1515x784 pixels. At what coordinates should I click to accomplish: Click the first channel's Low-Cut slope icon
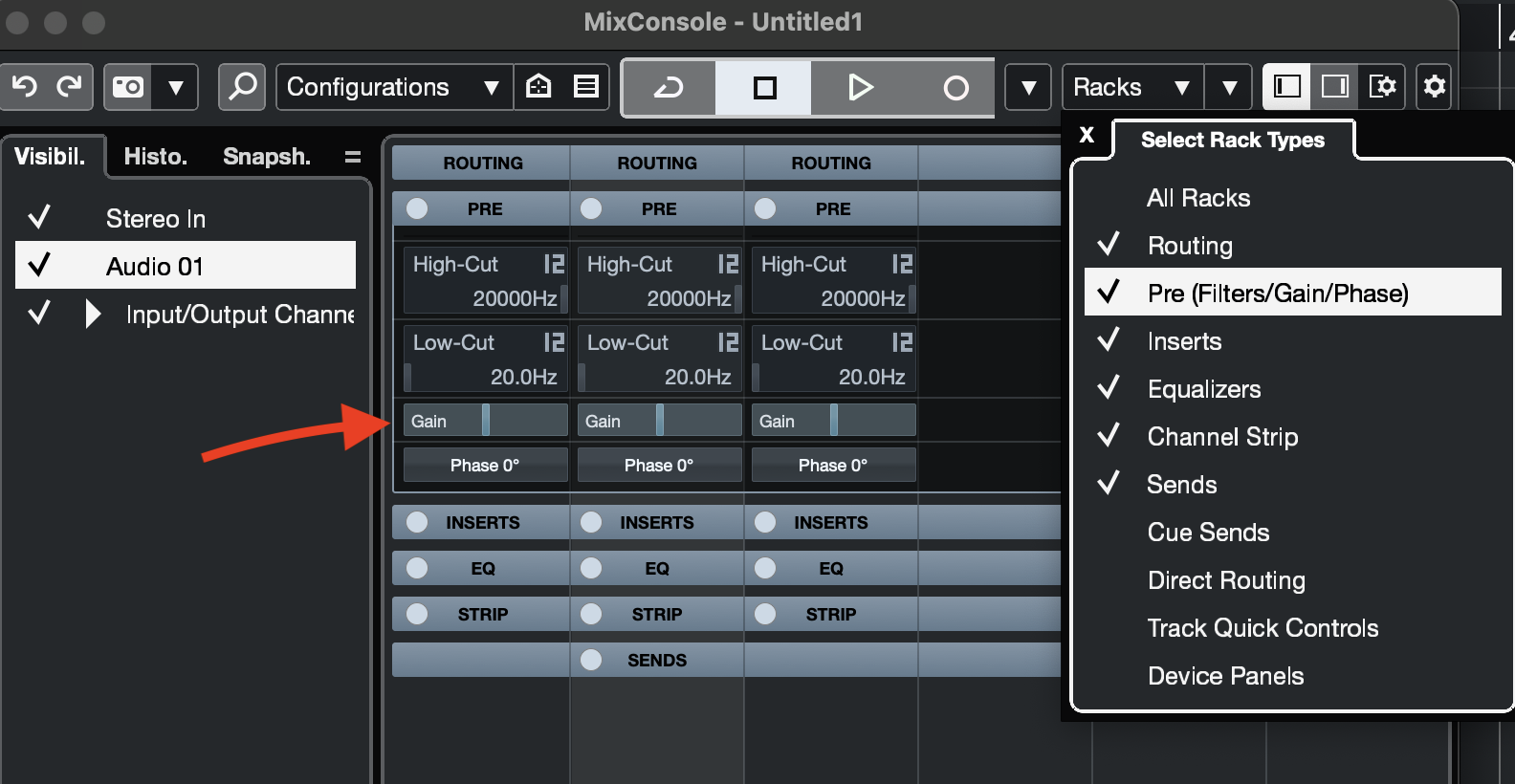pyautogui.click(x=555, y=342)
